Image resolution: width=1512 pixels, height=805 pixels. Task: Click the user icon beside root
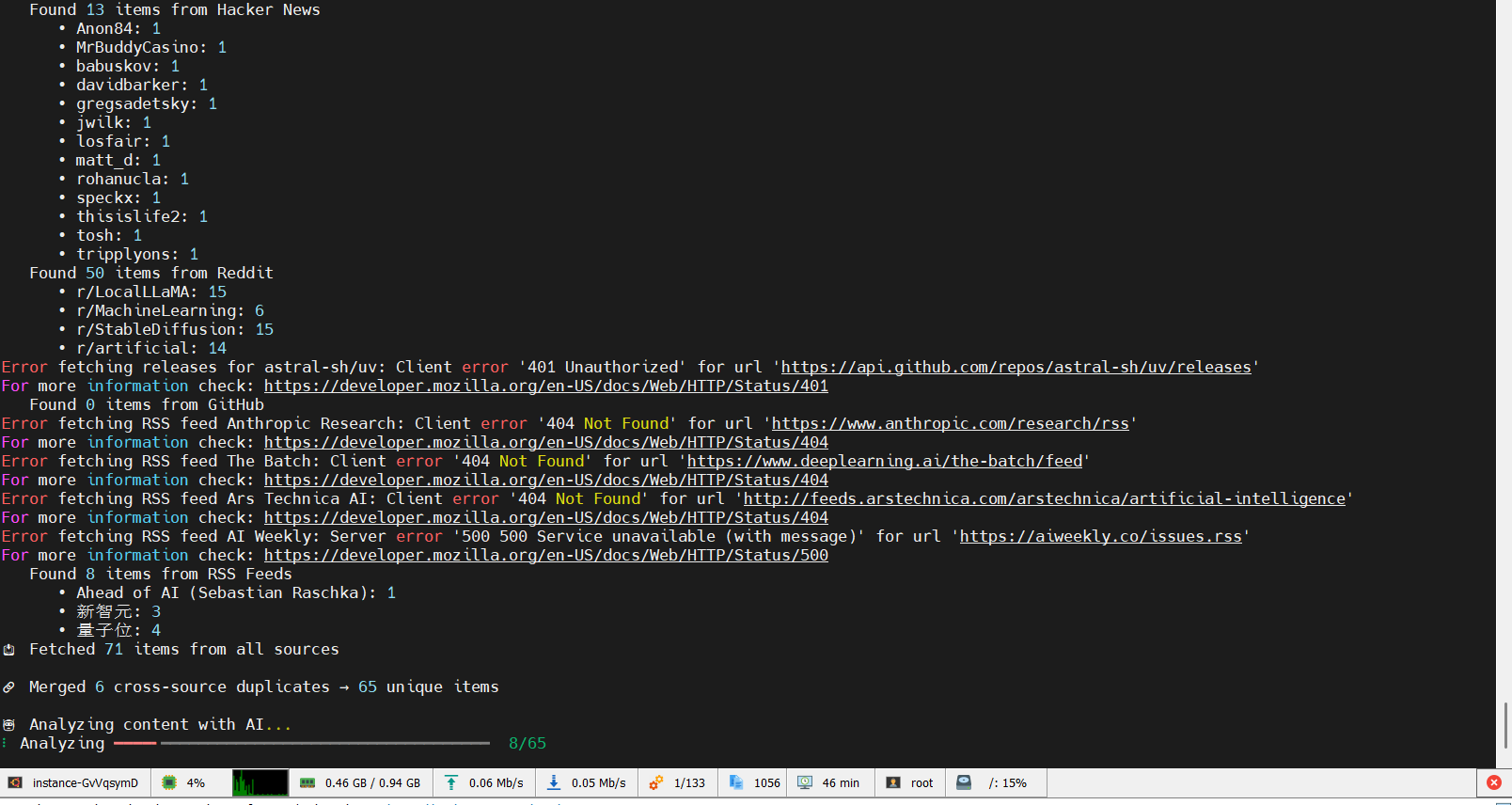893,782
